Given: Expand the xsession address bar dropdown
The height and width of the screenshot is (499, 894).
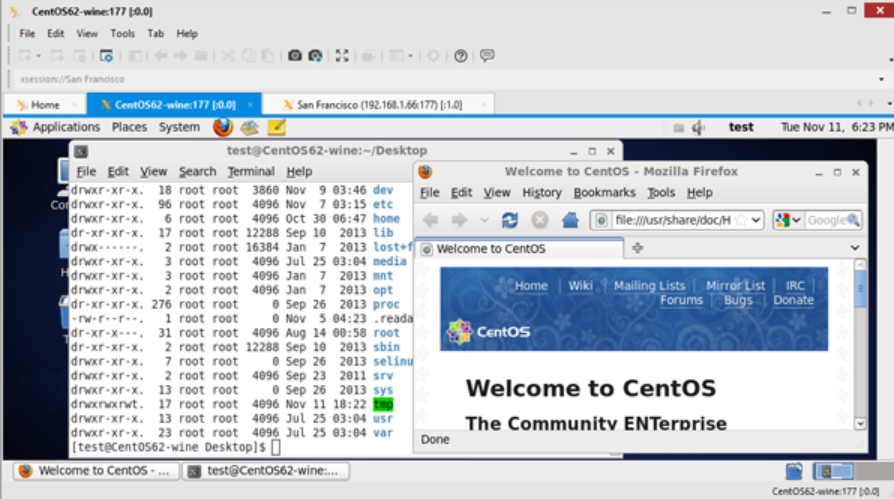Looking at the screenshot, I should tap(881, 79).
